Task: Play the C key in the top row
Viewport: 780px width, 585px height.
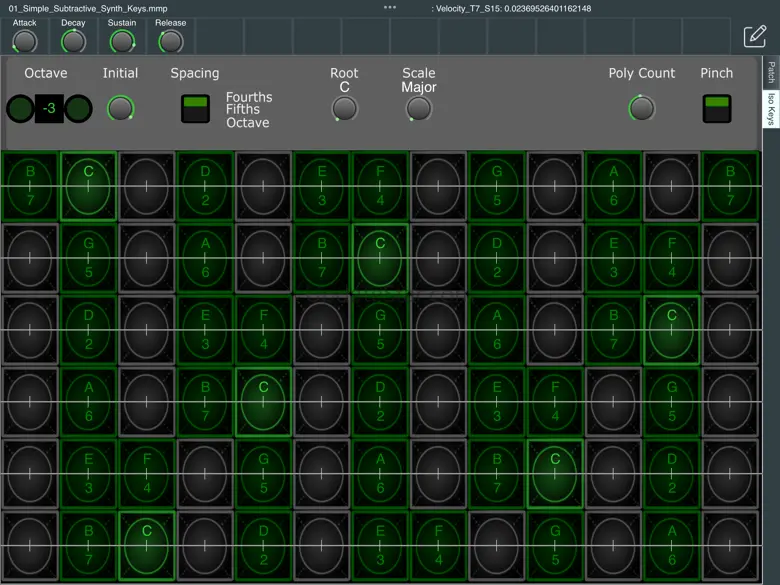Action: pos(88,186)
